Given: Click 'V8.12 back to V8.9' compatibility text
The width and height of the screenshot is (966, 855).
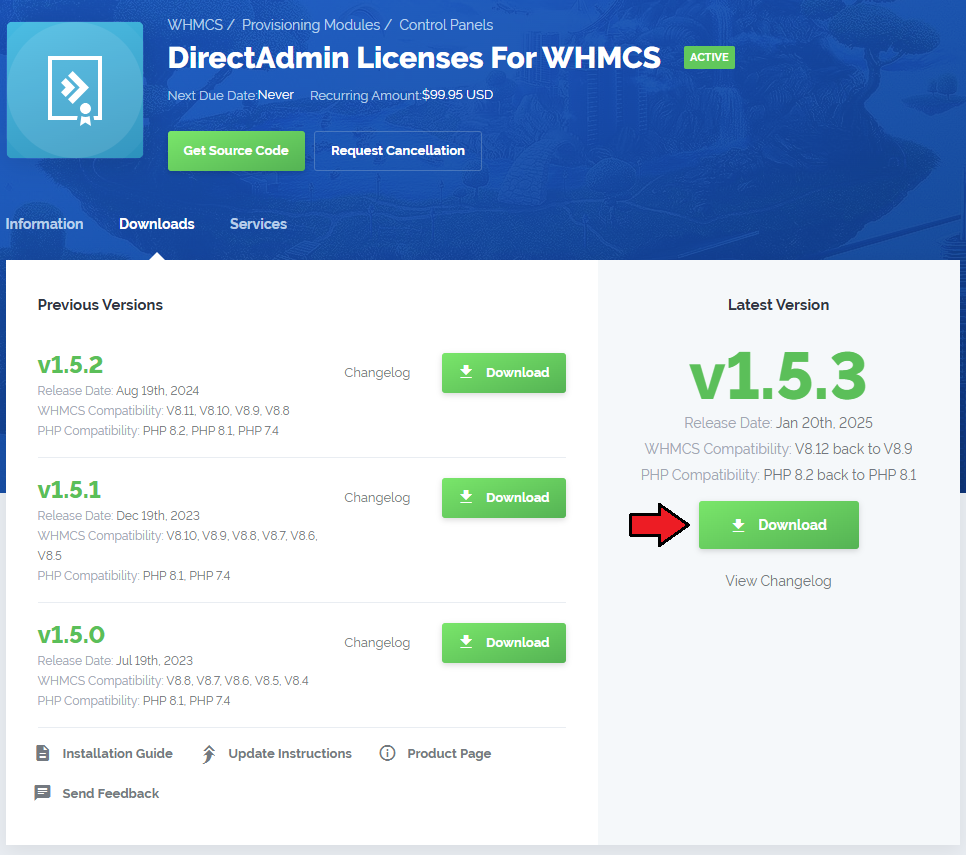Looking at the screenshot, I should pyautogui.click(x=853, y=448).
